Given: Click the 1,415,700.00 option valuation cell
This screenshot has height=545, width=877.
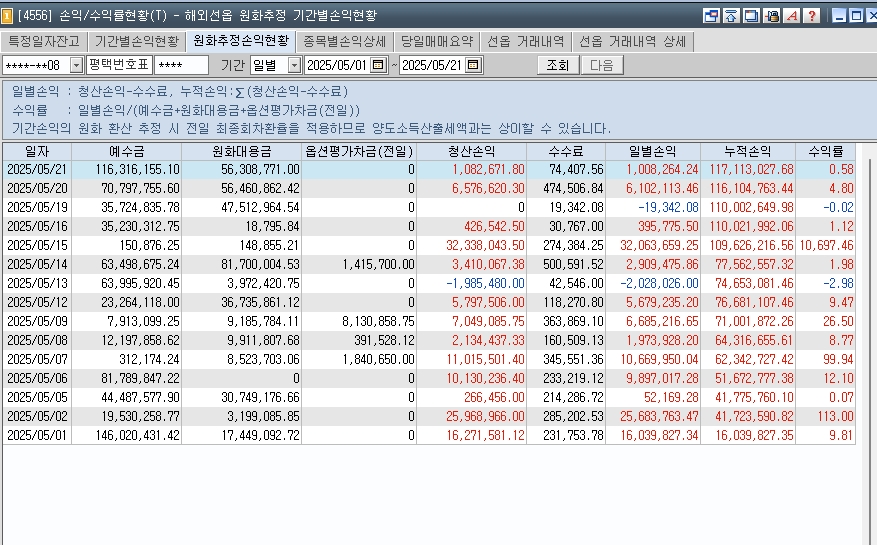Looking at the screenshot, I should pos(359,265).
